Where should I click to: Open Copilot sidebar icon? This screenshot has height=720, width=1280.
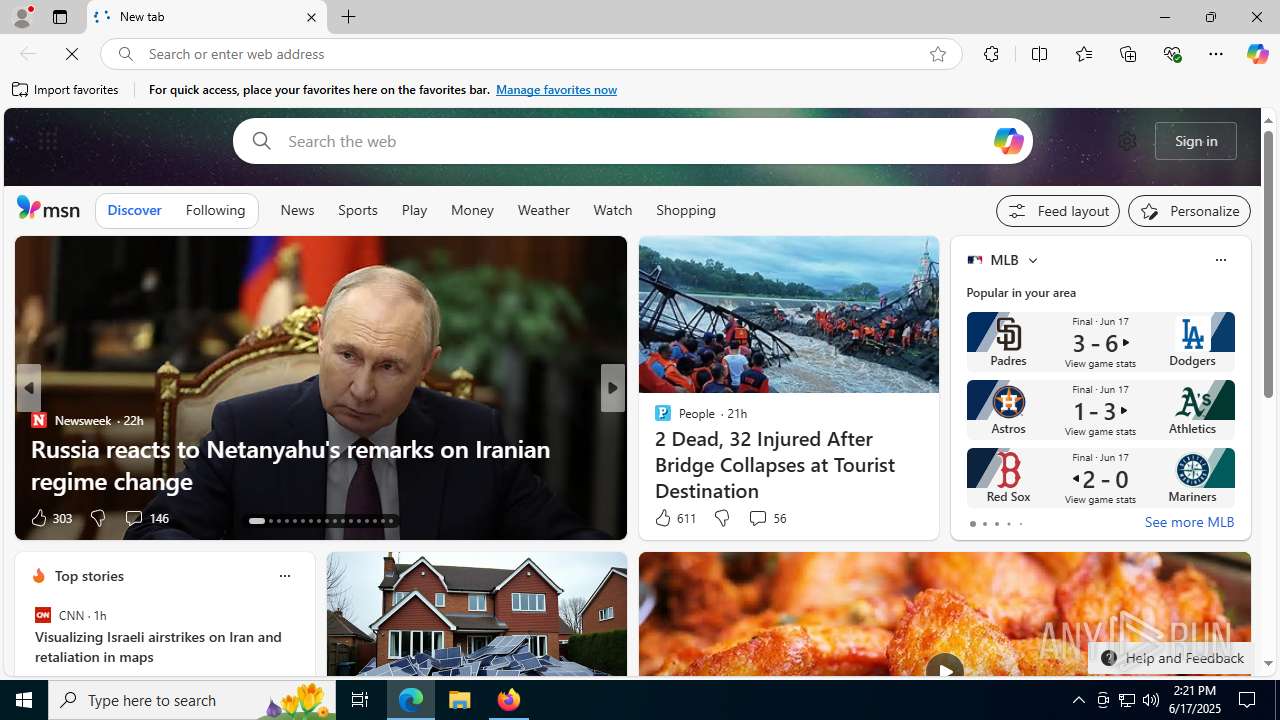(x=1257, y=54)
